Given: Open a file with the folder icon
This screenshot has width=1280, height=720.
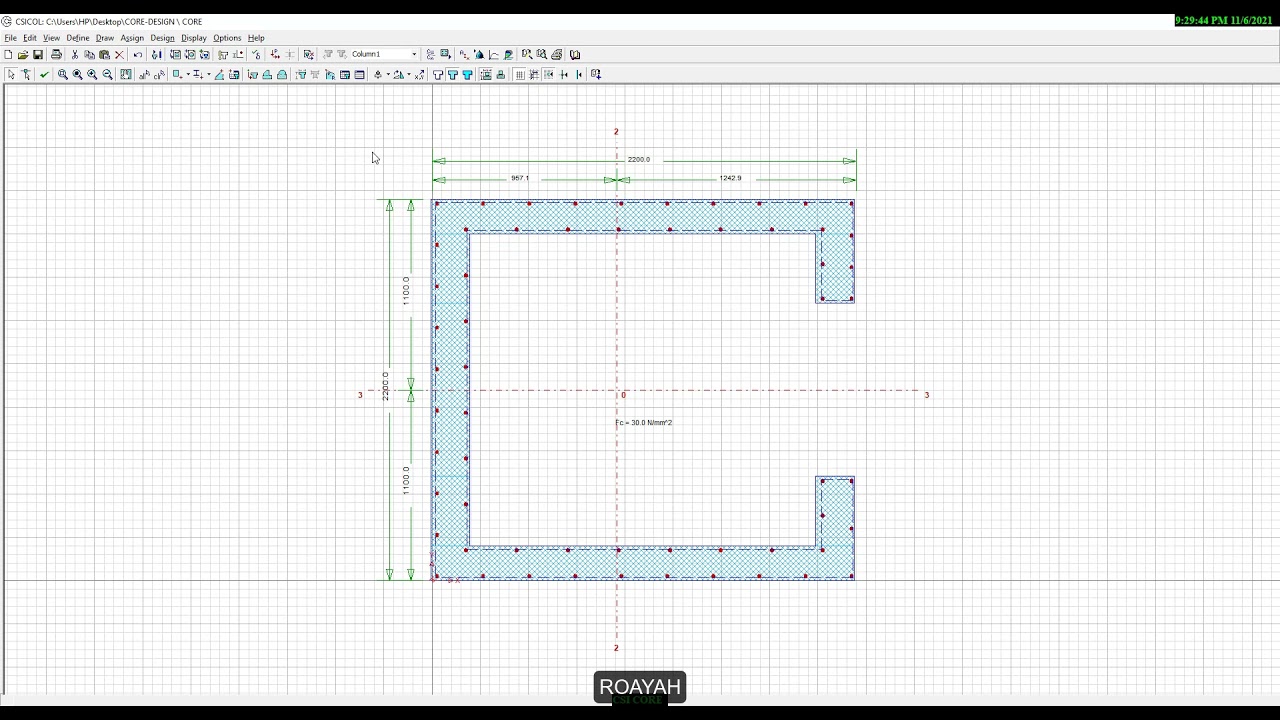Looking at the screenshot, I should pos(23,55).
